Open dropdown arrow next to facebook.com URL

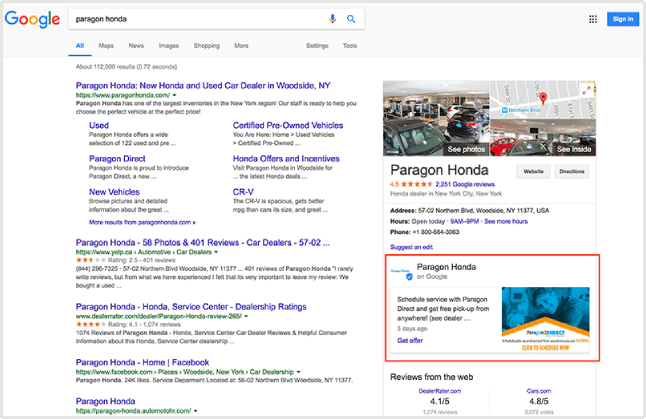(x=298, y=372)
